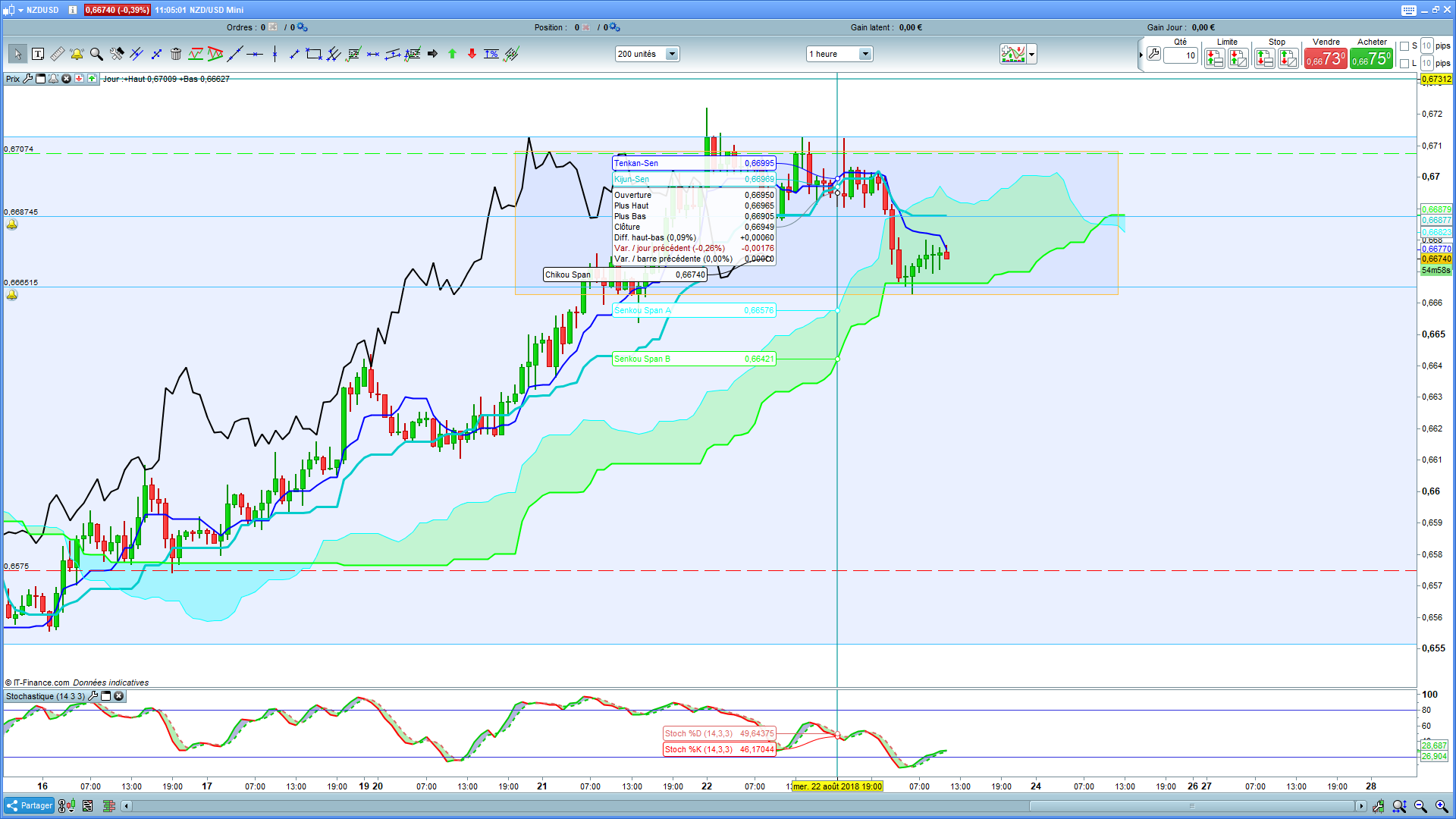
Task: Click the Prix panel label
Action: coord(13,79)
